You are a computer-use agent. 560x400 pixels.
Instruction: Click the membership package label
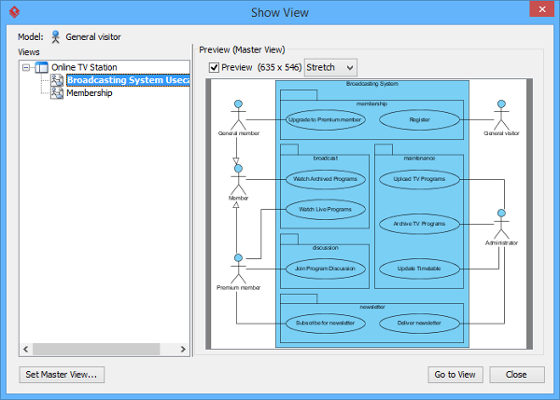372,104
